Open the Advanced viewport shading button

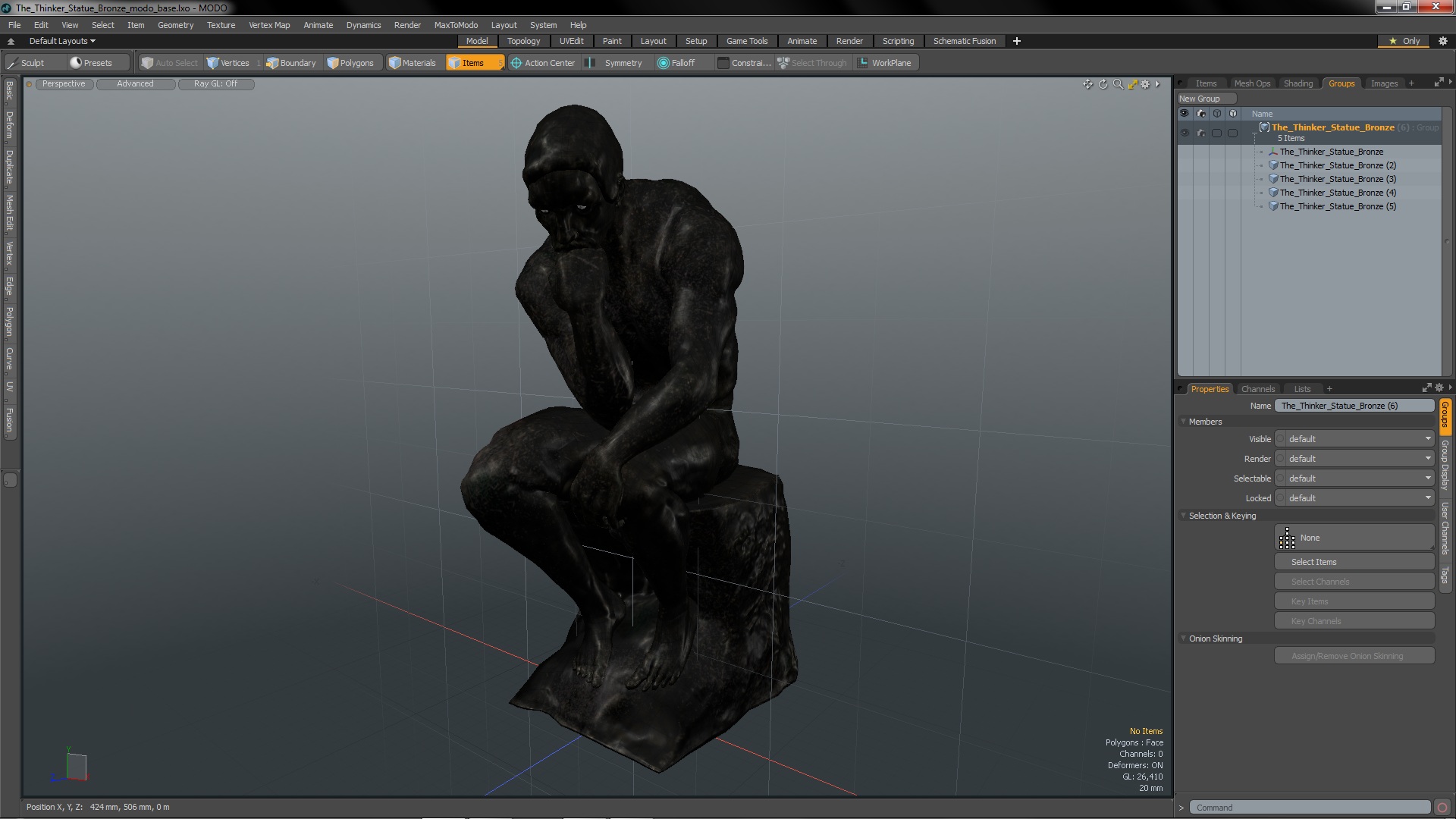(135, 84)
